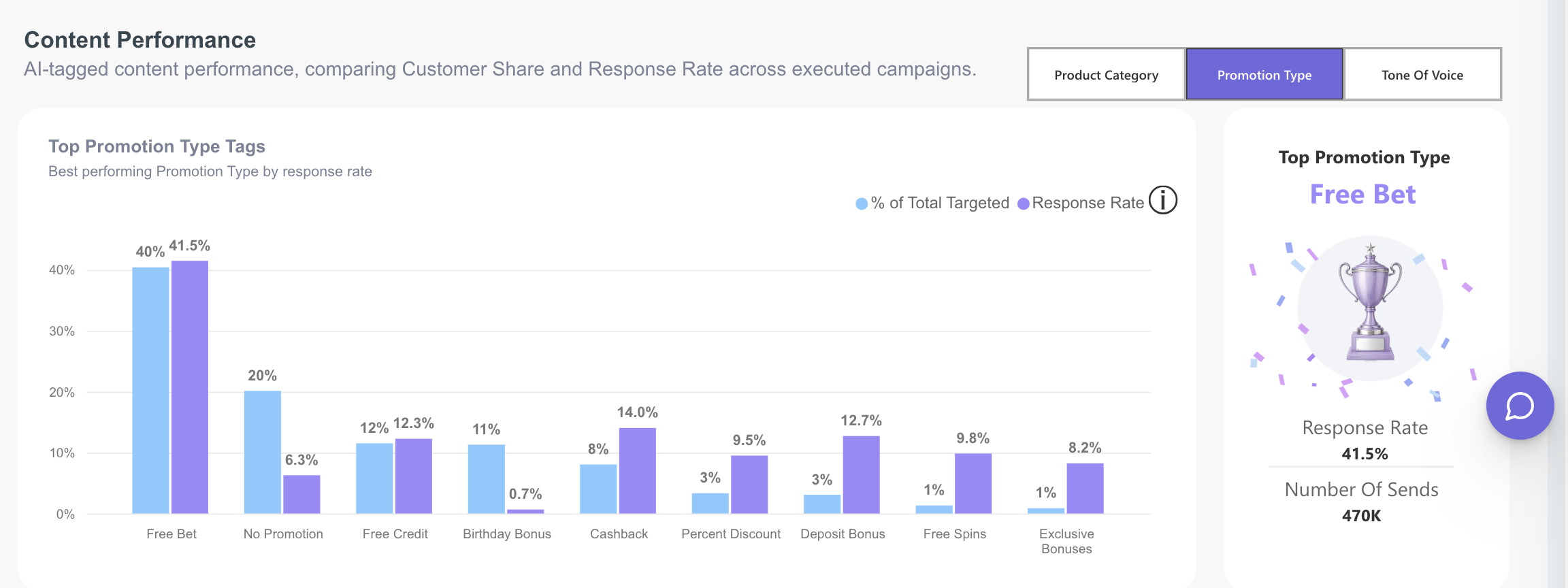Click the Free Bet 40% targeted bar

(150, 391)
